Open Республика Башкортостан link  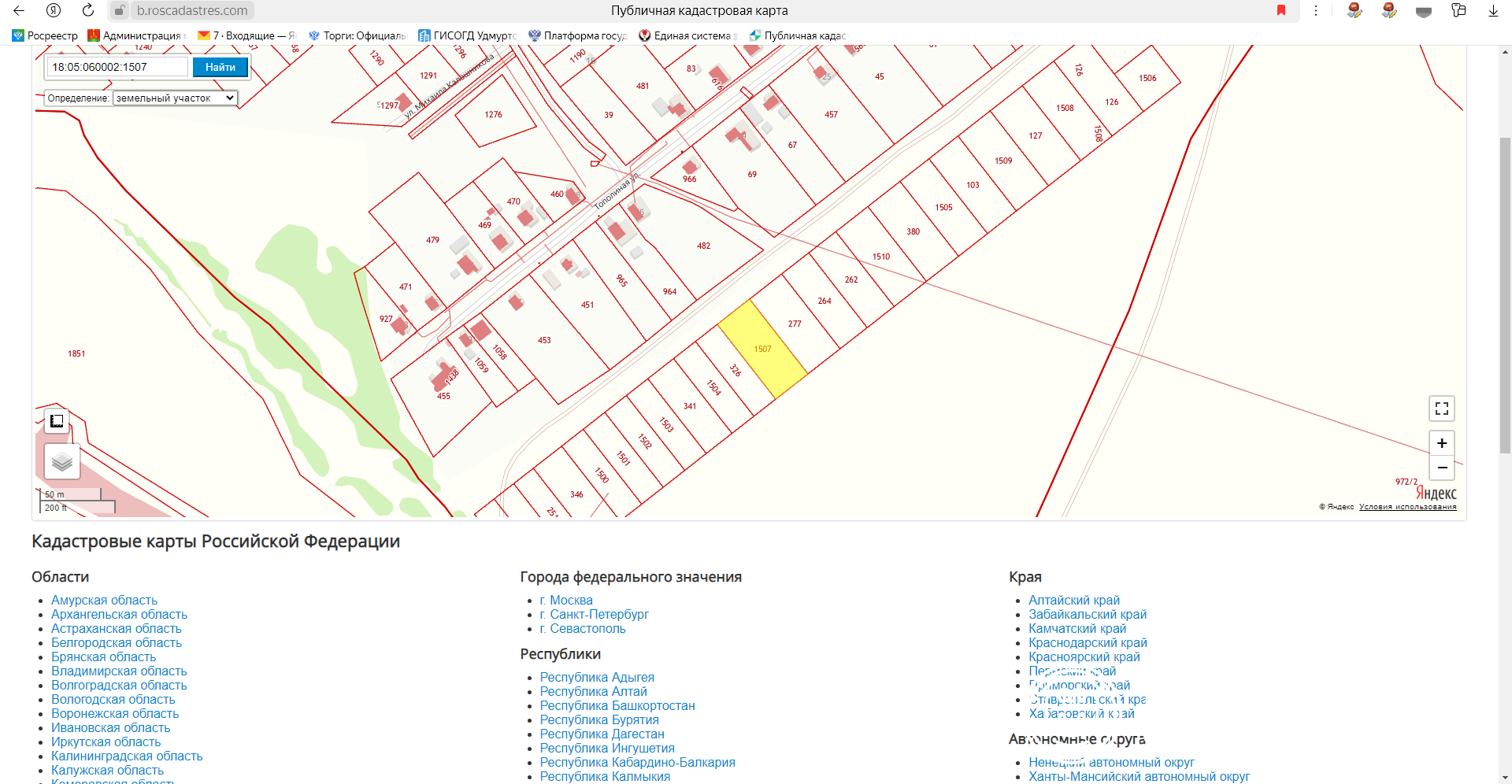point(617,706)
